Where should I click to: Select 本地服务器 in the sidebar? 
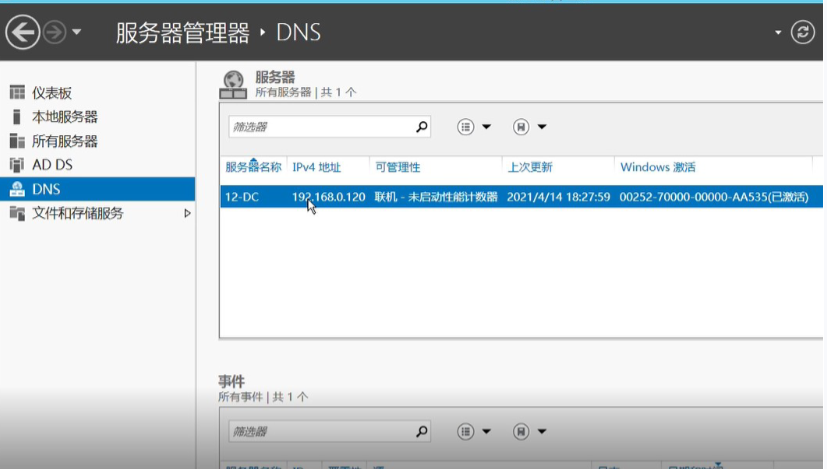tap(64, 117)
